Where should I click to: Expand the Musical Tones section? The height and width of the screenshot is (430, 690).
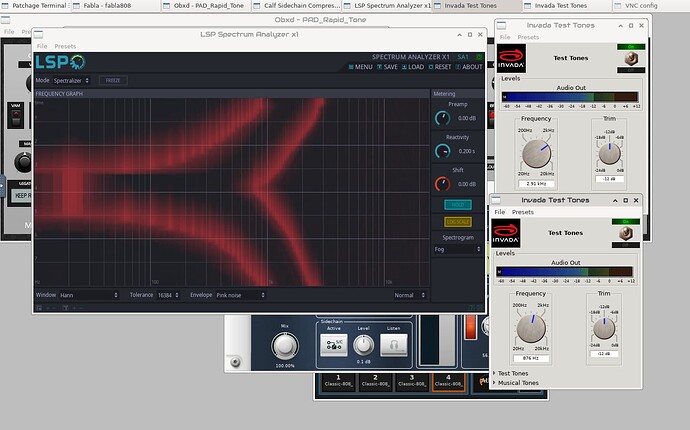(518, 383)
